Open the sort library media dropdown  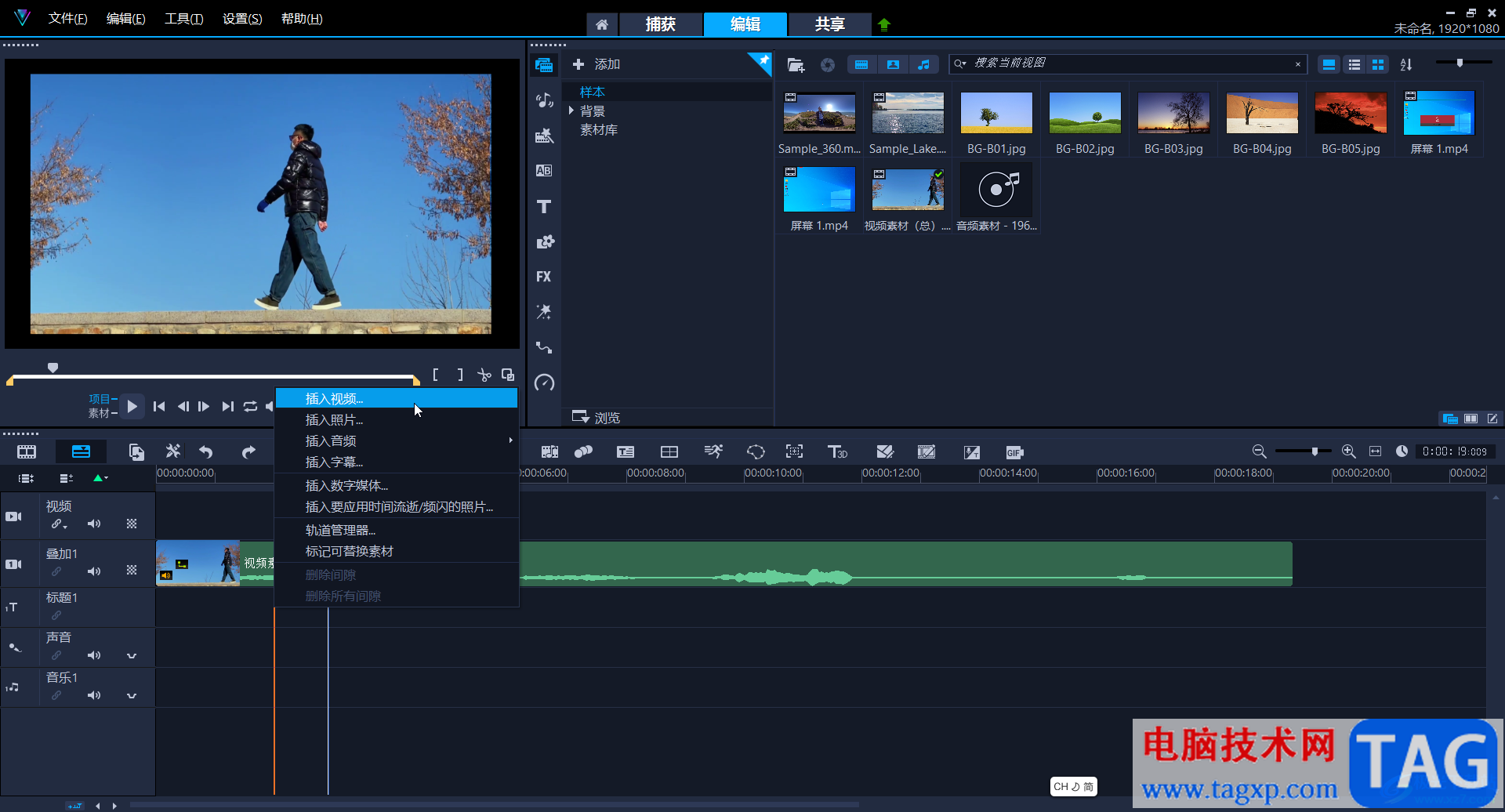click(1406, 65)
